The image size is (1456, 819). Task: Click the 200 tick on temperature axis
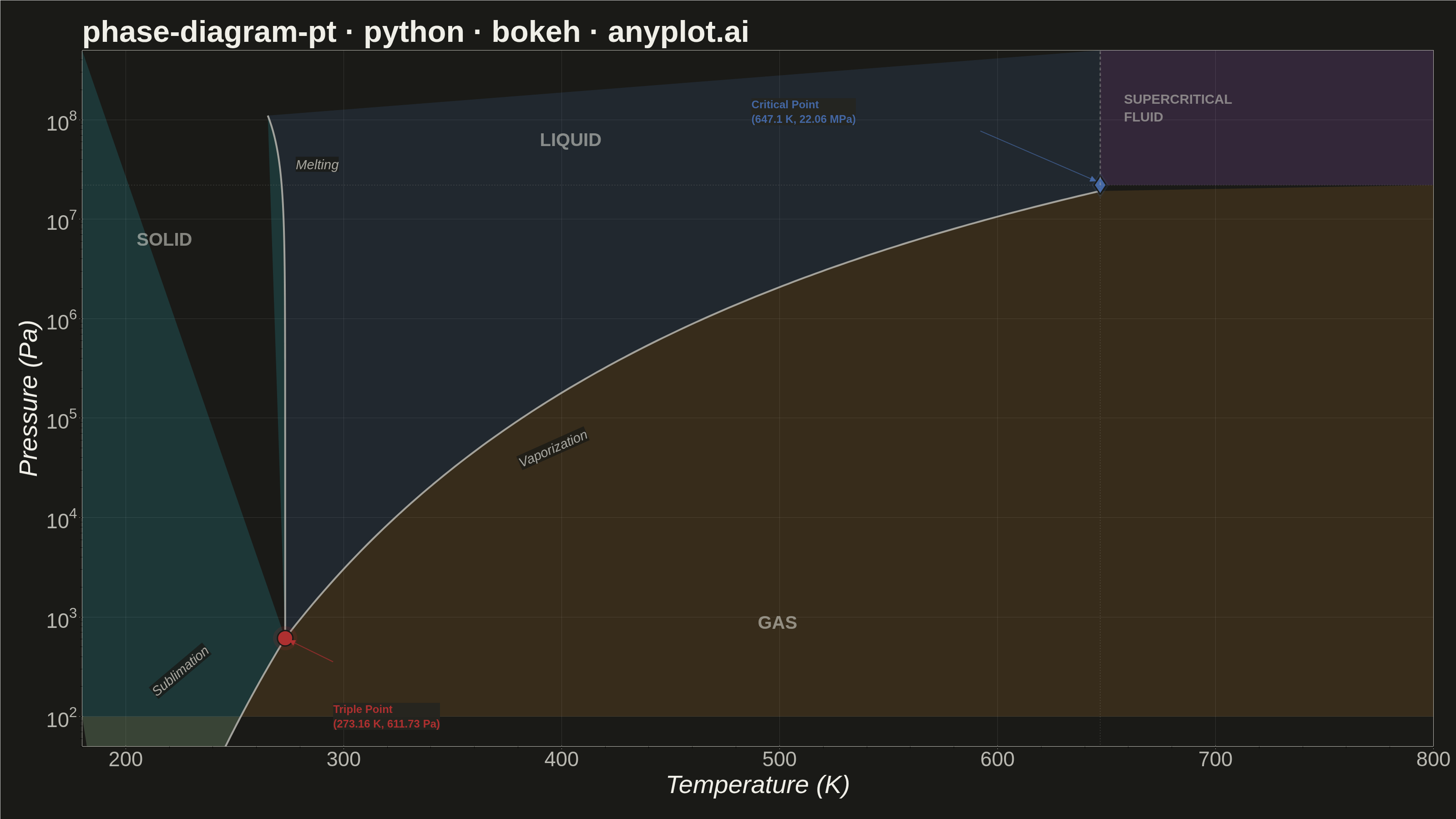pyautogui.click(x=126, y=759)
